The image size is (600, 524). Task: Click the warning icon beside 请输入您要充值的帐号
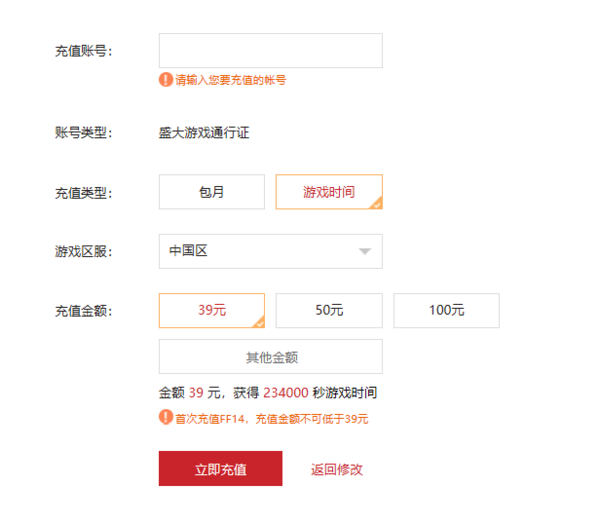(165, 79)
